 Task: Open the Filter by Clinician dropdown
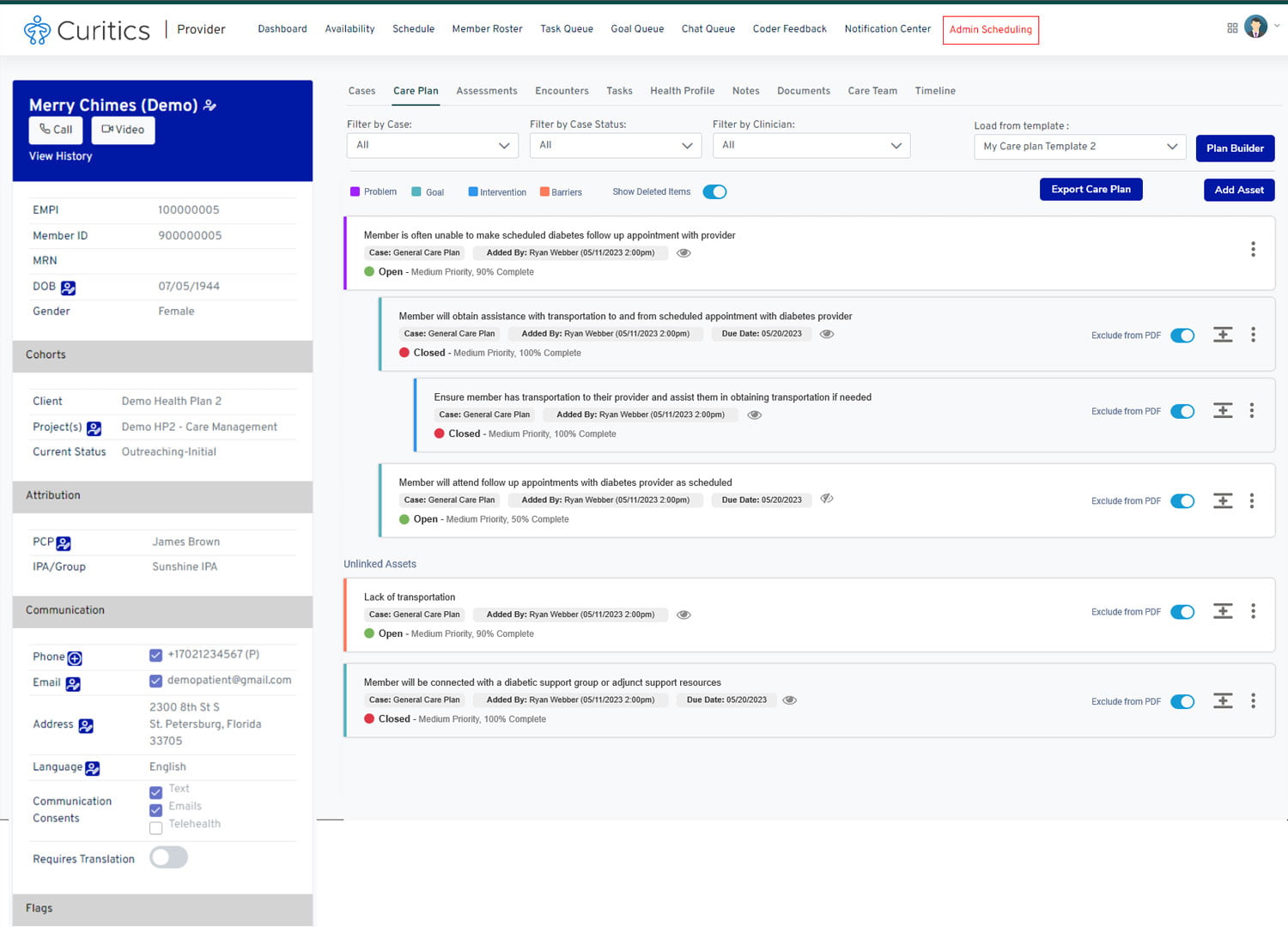pos(811,146)
